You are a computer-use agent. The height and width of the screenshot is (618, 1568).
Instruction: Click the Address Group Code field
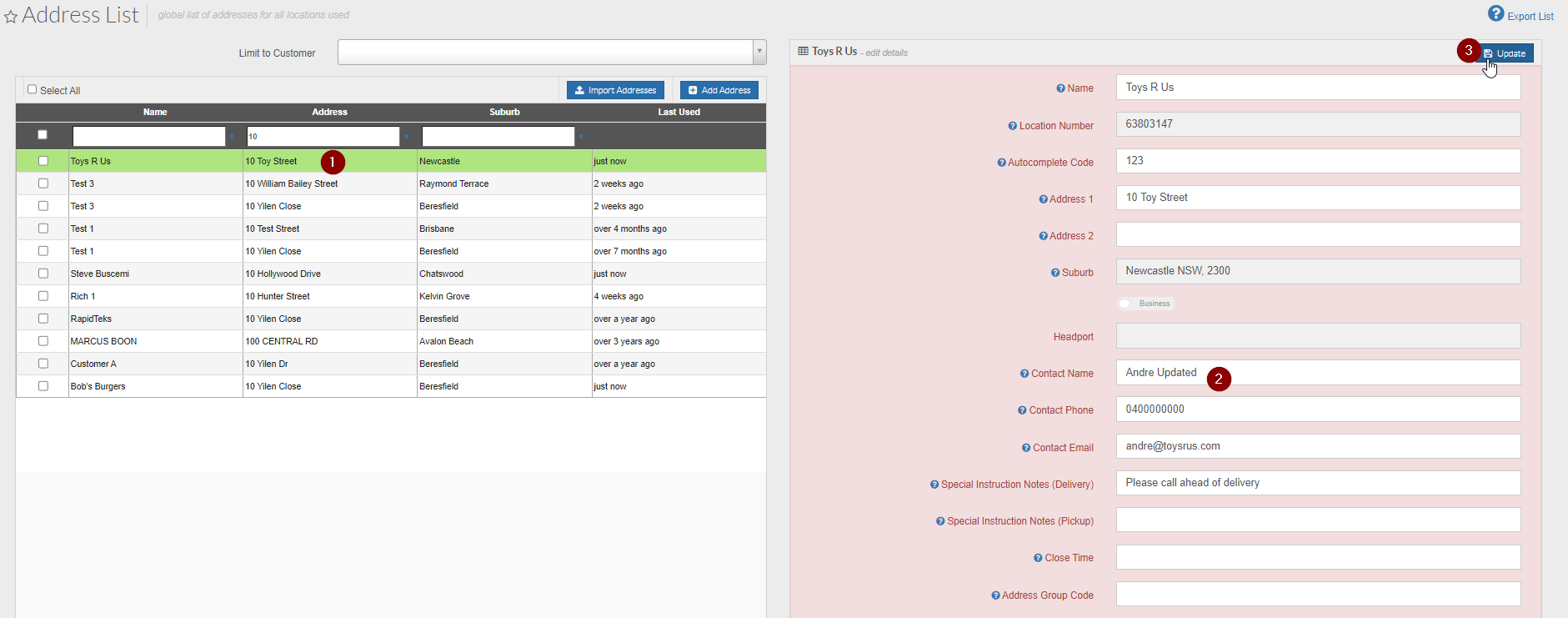click(x=1319, y=594)
